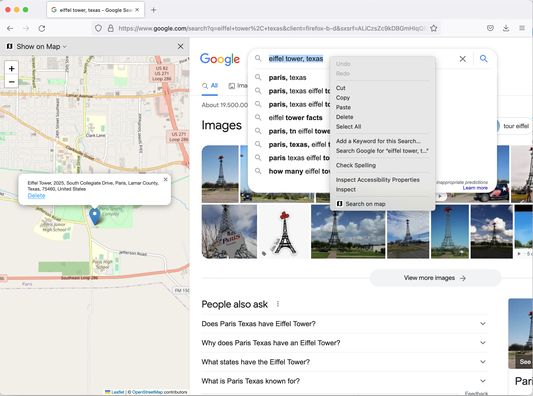Choose Select All in context menu
533x396 pixels.
(382, 126)
